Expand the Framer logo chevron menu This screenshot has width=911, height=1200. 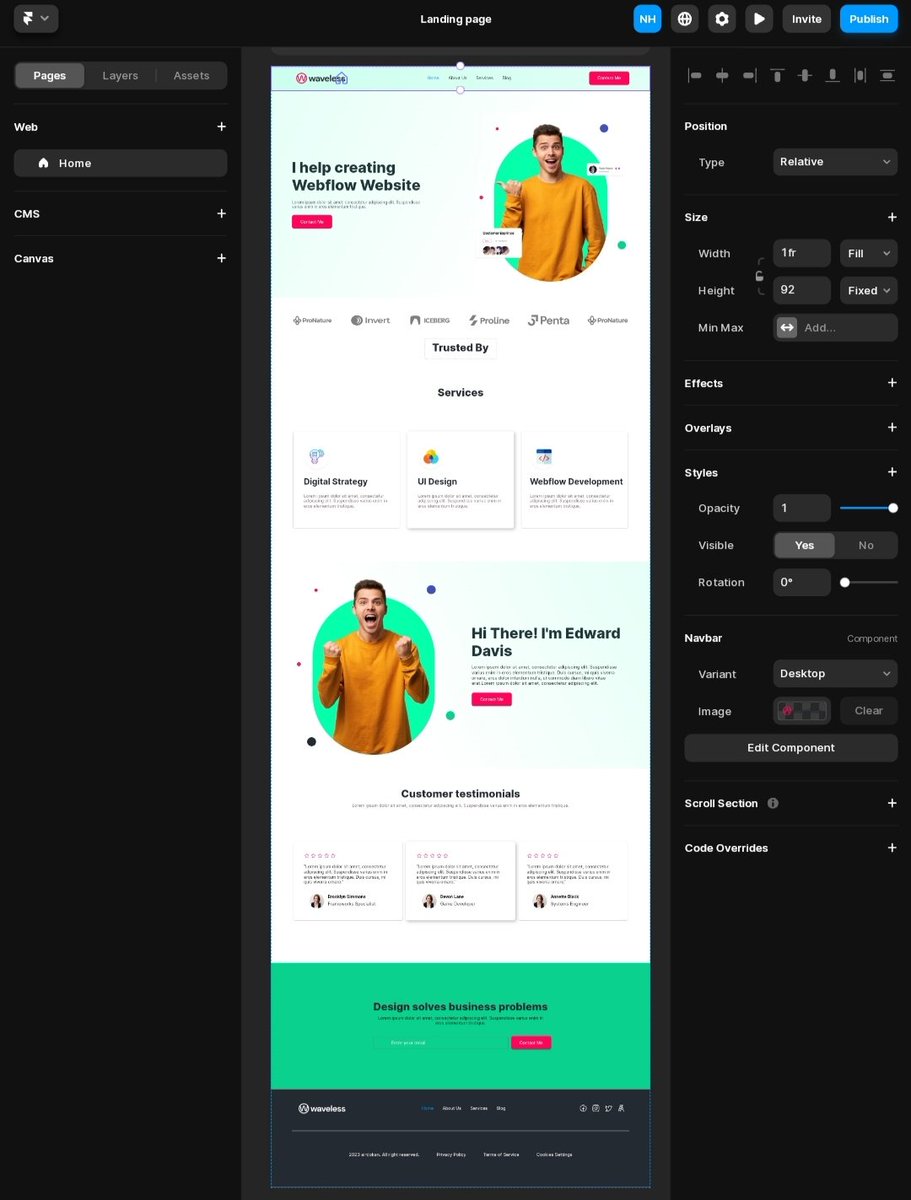click(x=43, y=18)
